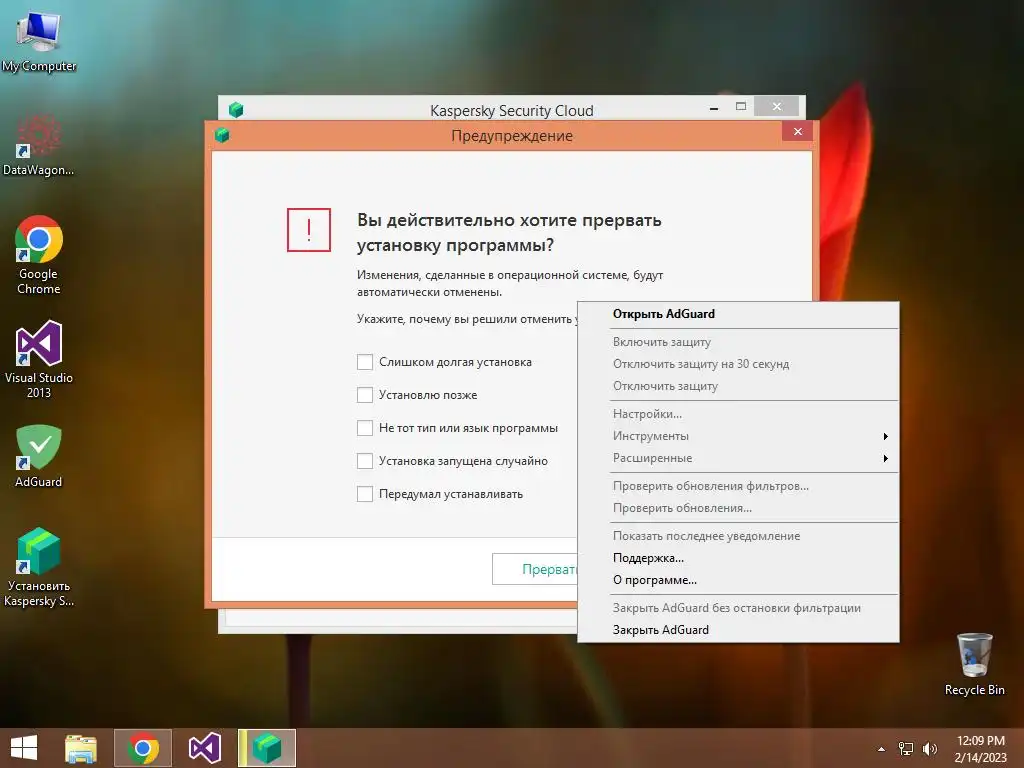This screenshot has height=768, width=1024.
Task: Click Kaspersky icon in warning dialog title bar
Action: point(222,135)
